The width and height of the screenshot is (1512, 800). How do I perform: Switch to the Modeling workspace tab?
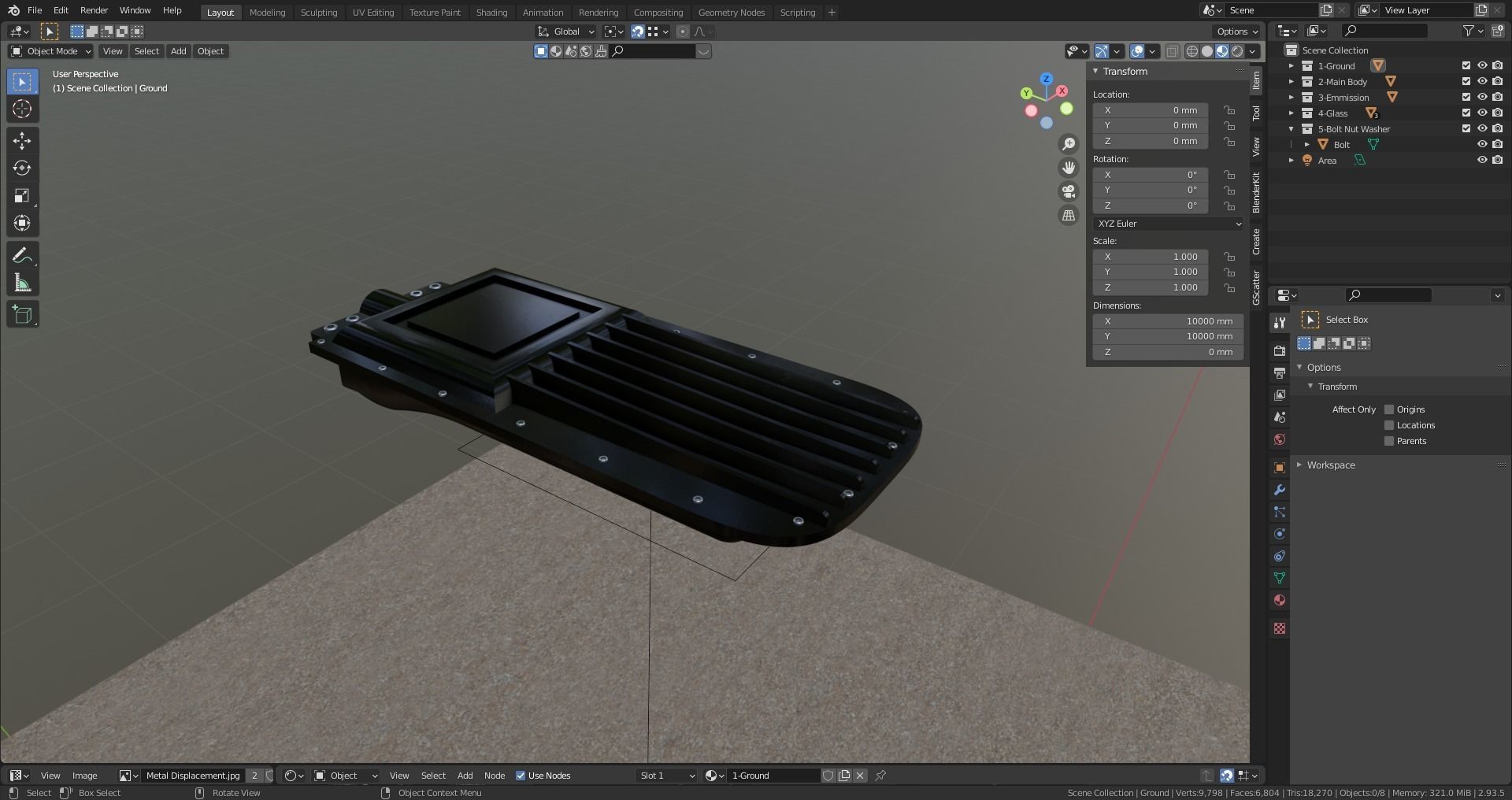pos(267,13)
